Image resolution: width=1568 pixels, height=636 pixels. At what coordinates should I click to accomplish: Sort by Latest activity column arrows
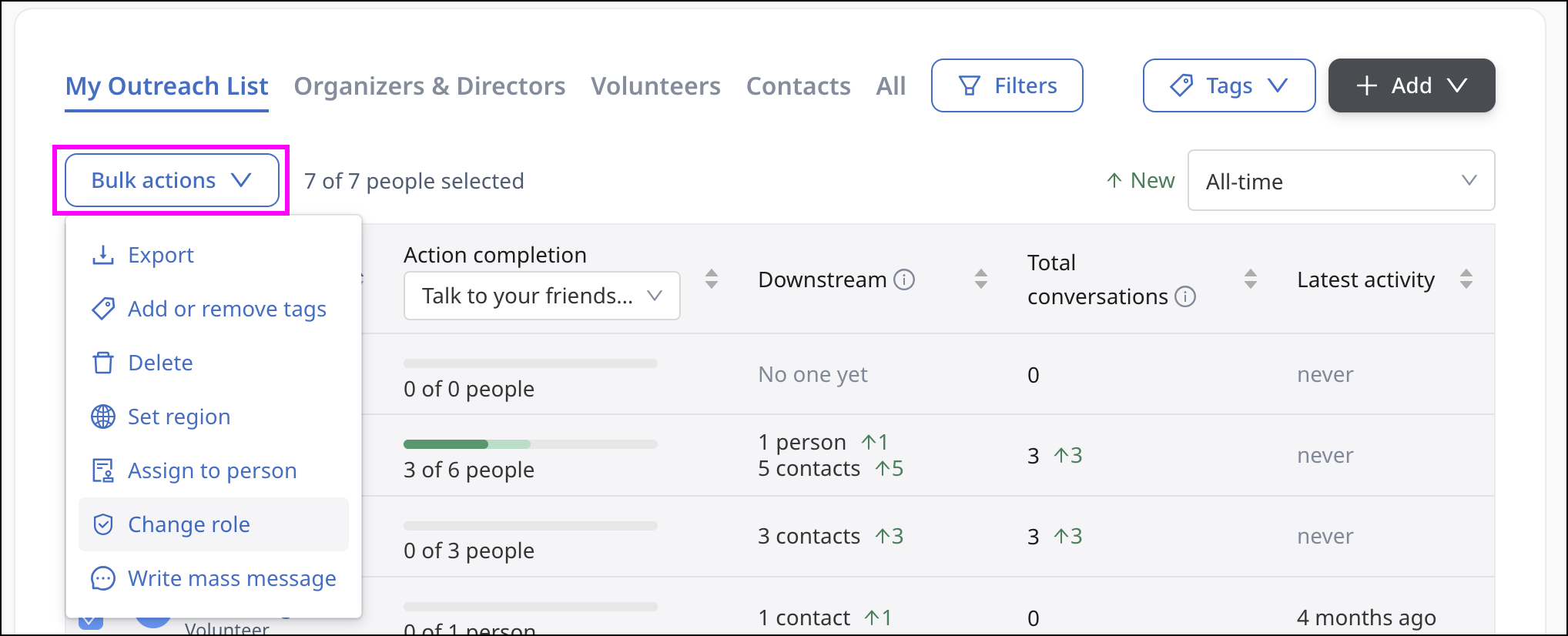[x=1466, y=280]
